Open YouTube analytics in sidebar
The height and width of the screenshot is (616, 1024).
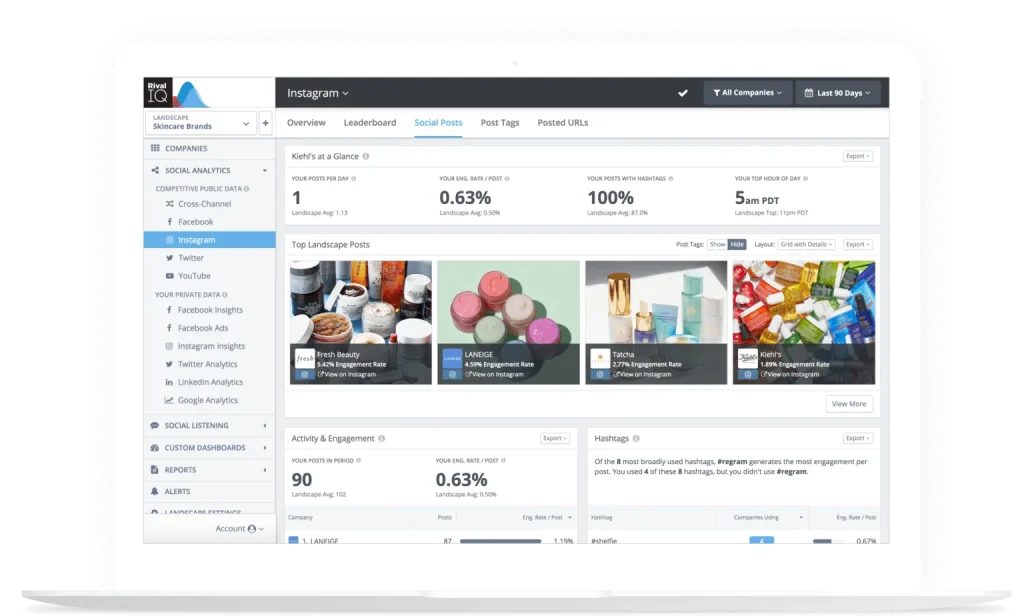pos(194,276)
